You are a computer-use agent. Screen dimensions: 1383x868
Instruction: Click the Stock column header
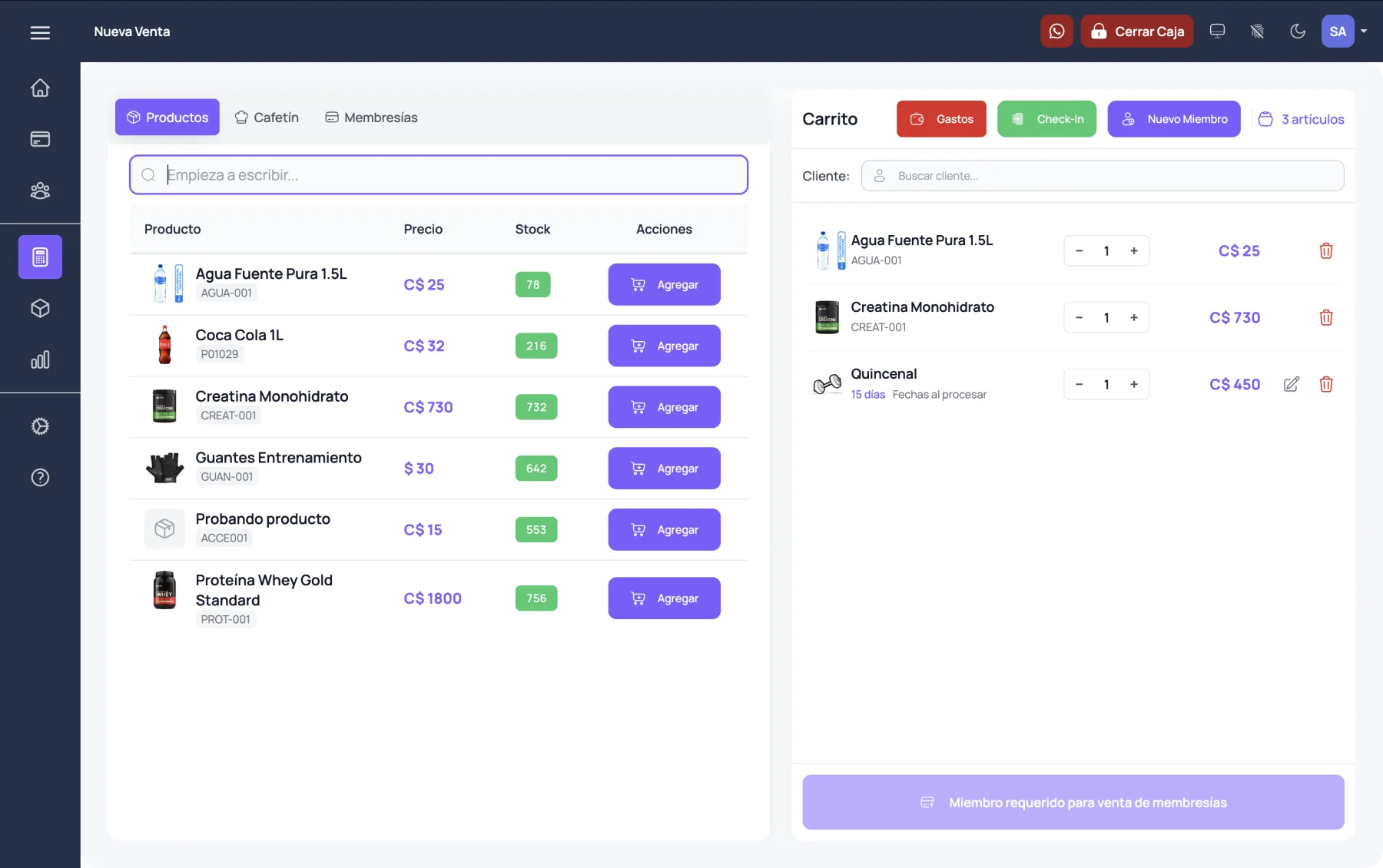click(x=532, y=229)
